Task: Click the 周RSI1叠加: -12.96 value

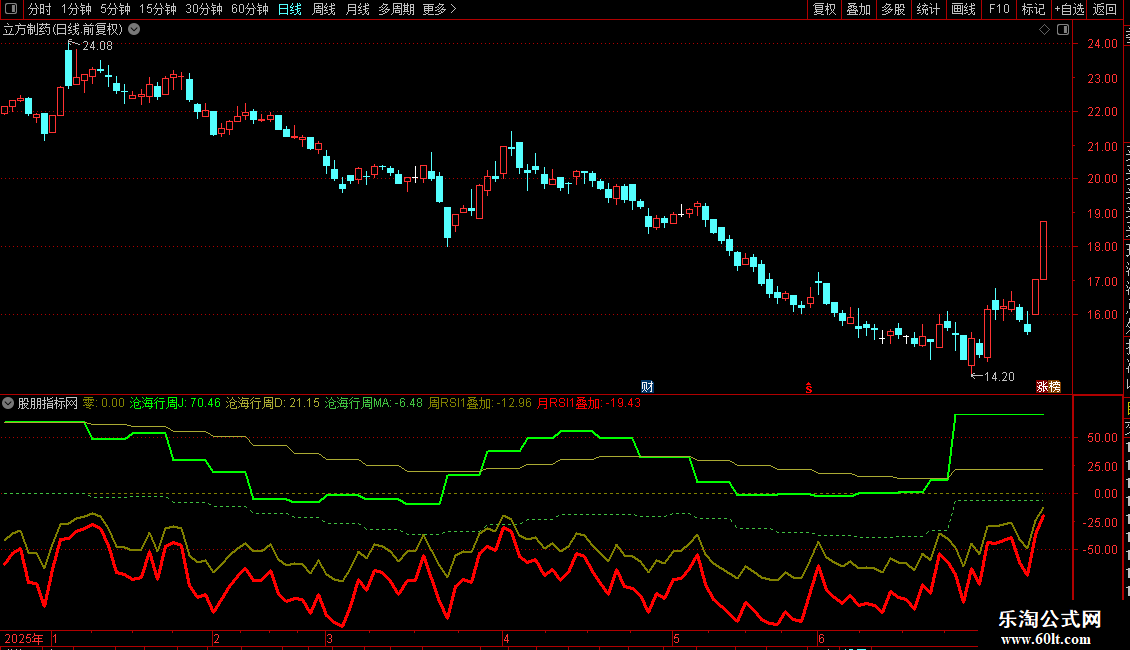Action: tap(480, 404)
